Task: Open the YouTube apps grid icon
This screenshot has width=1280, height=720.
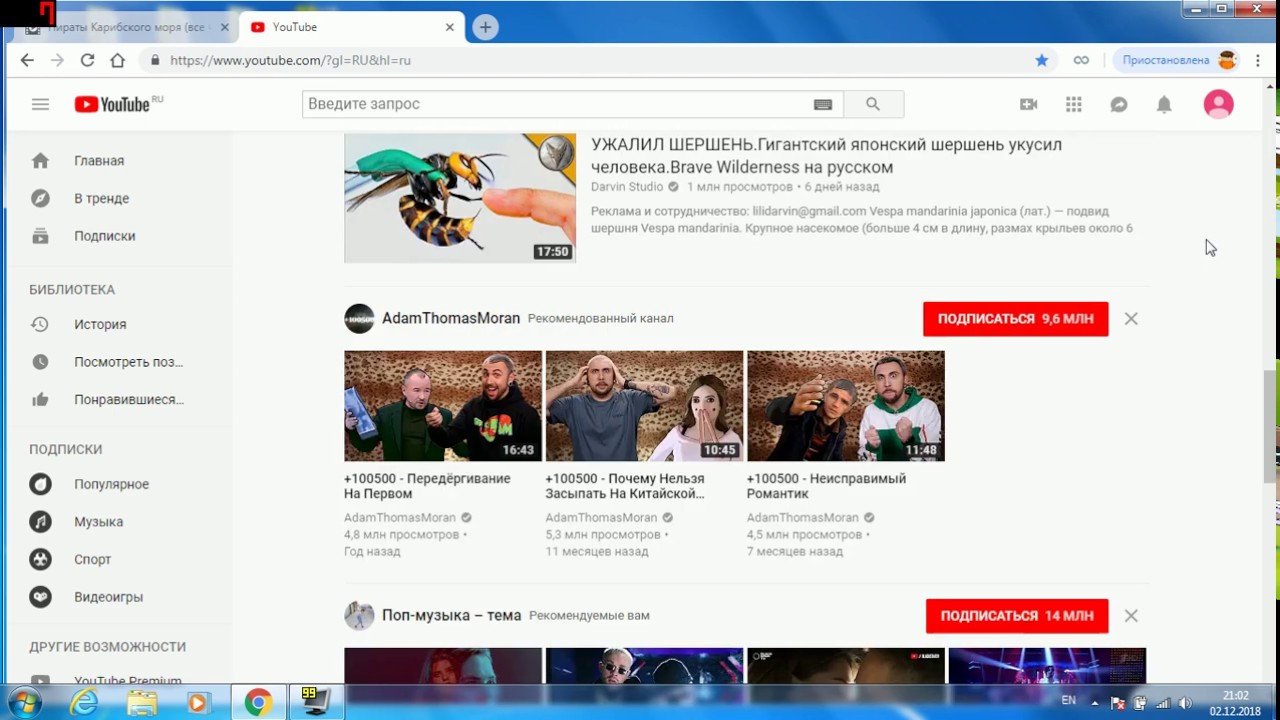Action: [1074, 104]
